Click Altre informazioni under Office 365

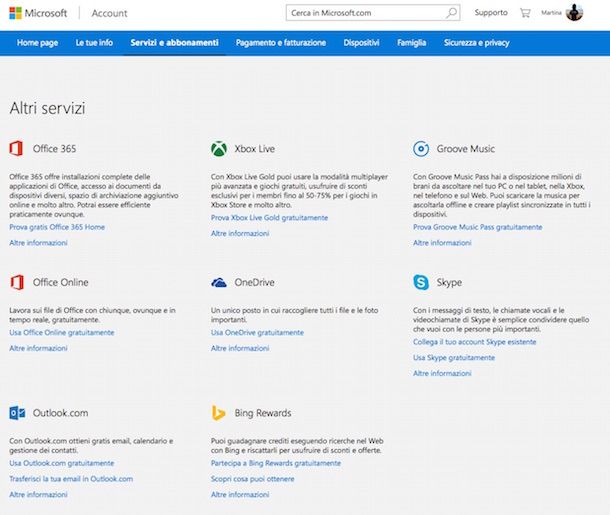[x=39, y=243]
